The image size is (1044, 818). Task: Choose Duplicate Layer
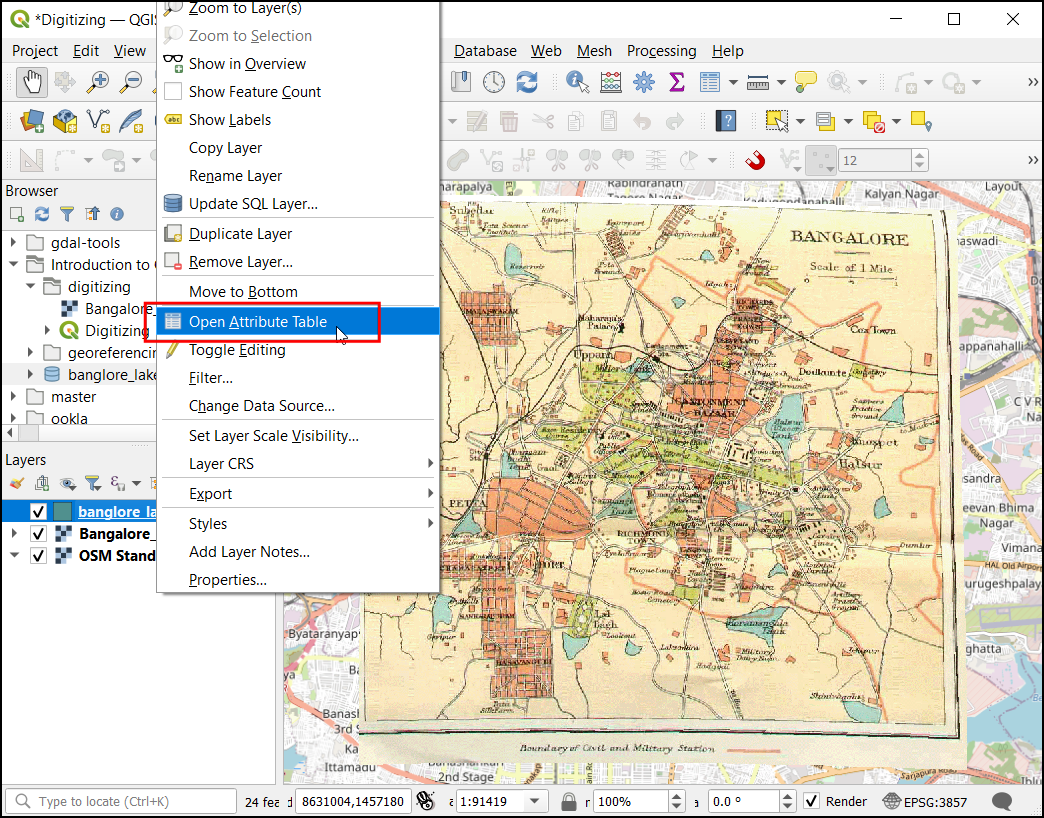point(298,234)
